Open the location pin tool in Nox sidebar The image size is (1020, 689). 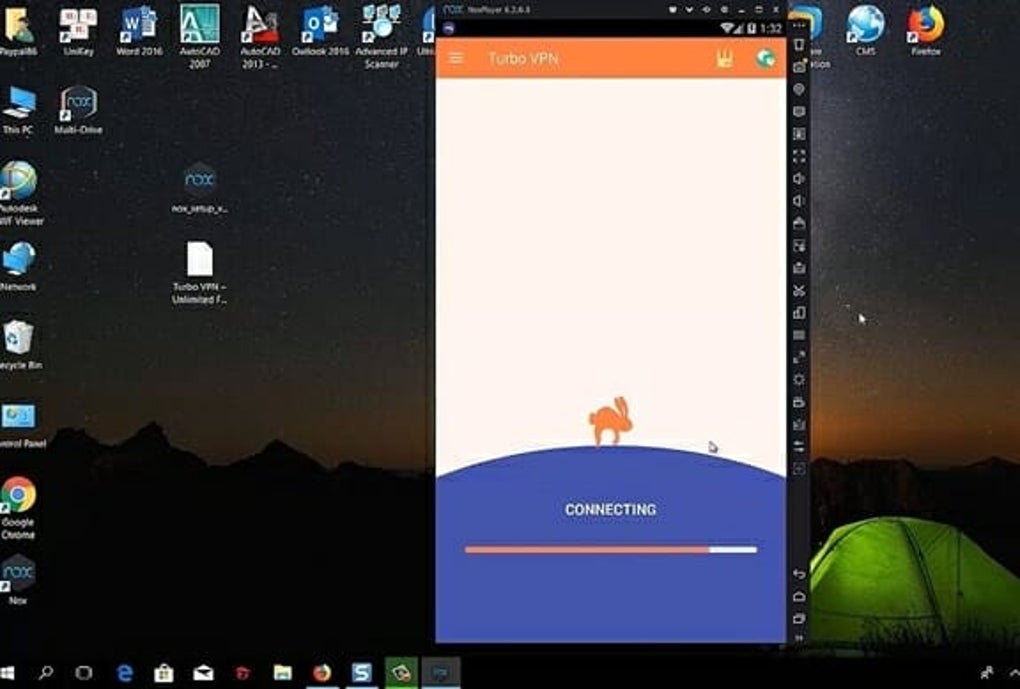pos(799,88)
